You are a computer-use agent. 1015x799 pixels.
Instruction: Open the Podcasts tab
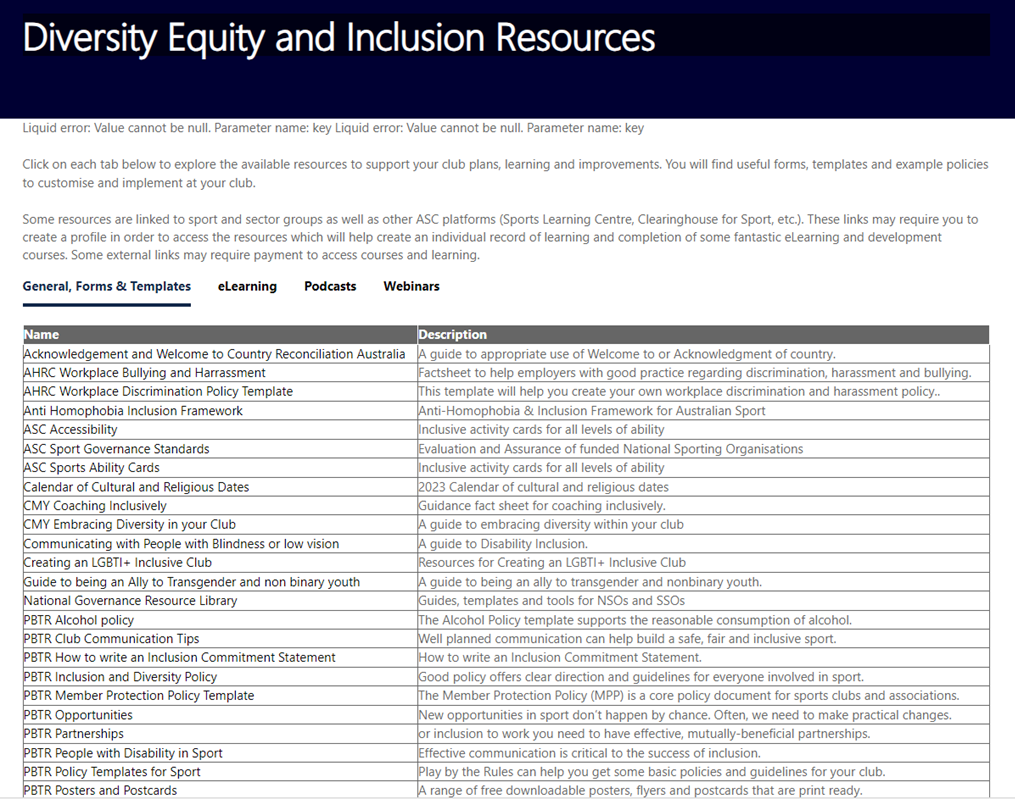(330, 286)
